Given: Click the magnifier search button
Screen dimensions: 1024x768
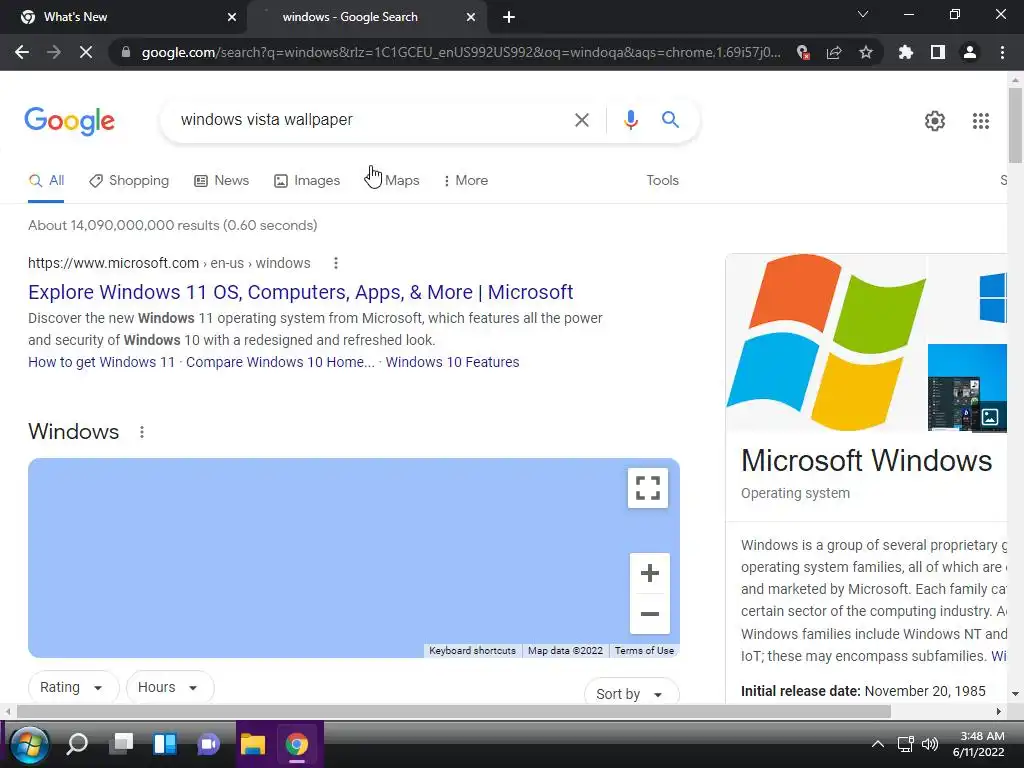Looking at the screenshot, I should point(670,120).
